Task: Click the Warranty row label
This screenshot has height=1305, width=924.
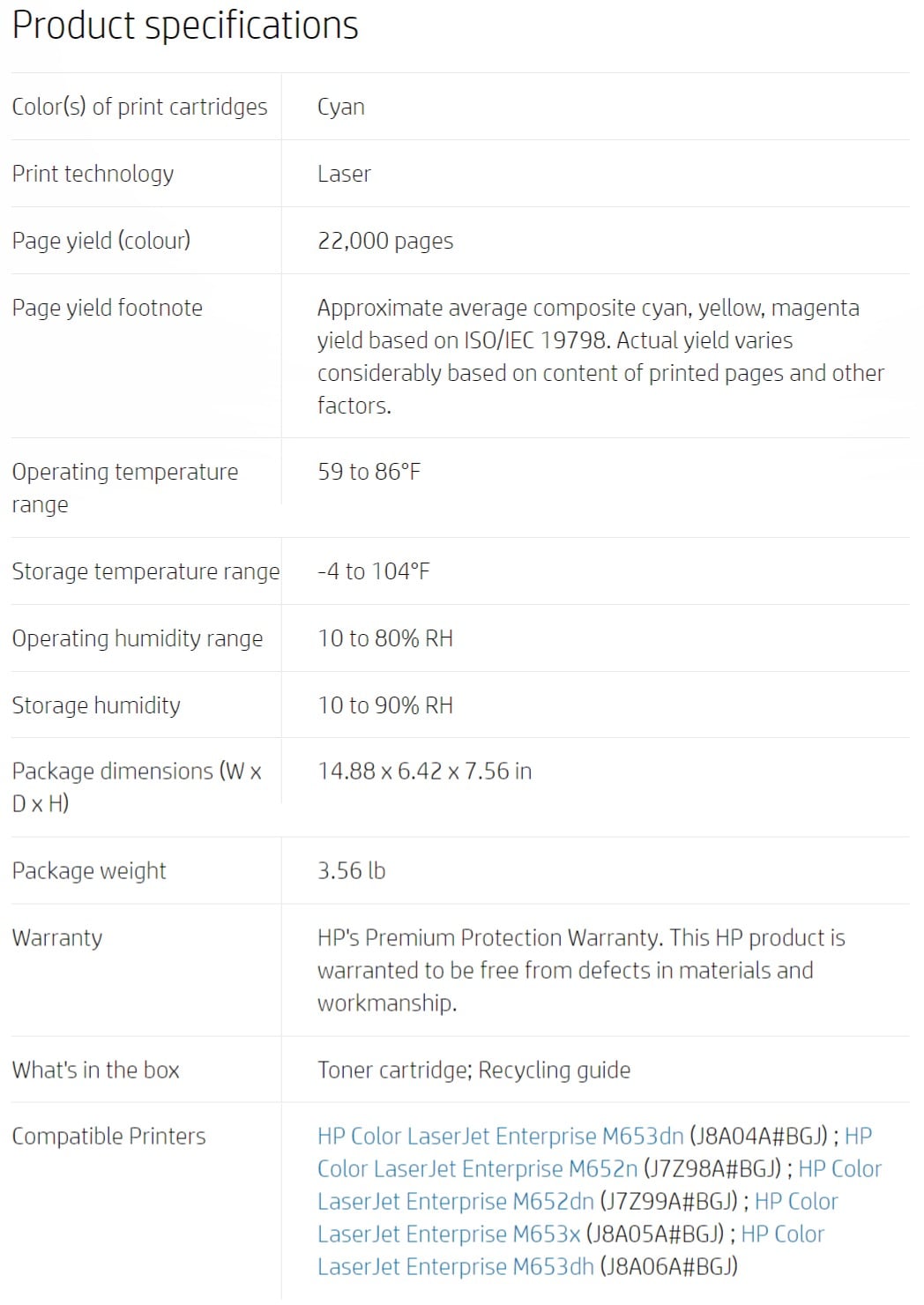Action: tap(56, 937)
